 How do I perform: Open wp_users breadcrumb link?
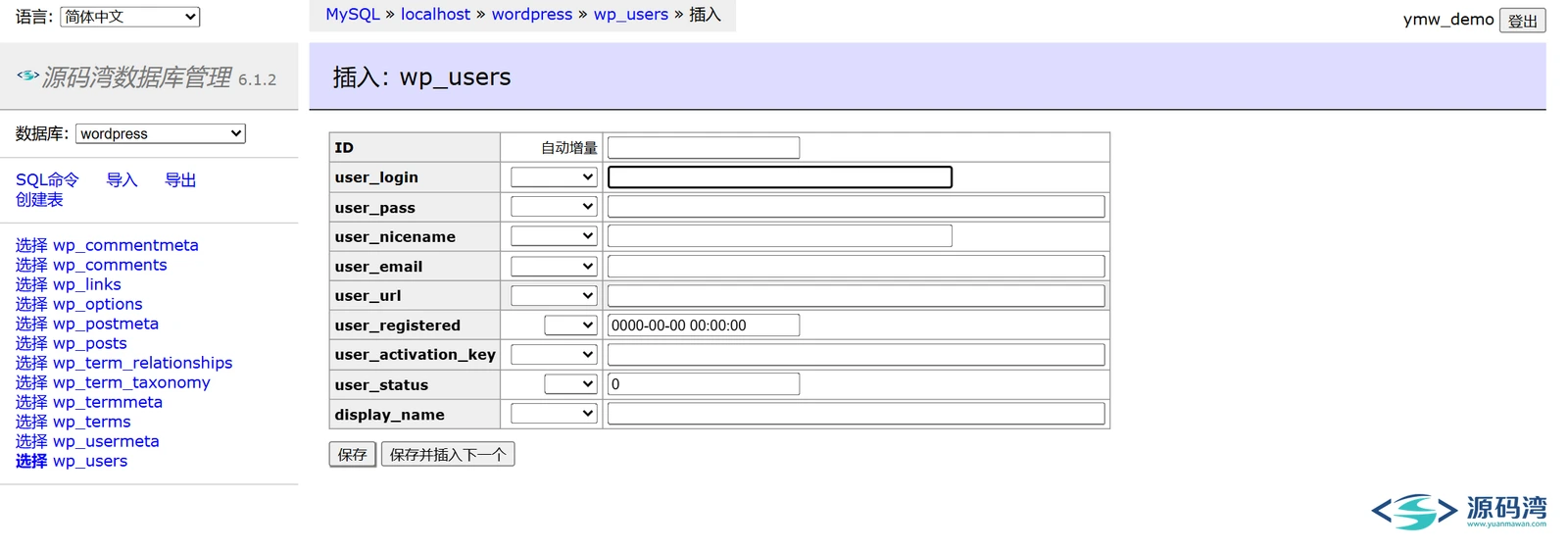pos(631,15)
